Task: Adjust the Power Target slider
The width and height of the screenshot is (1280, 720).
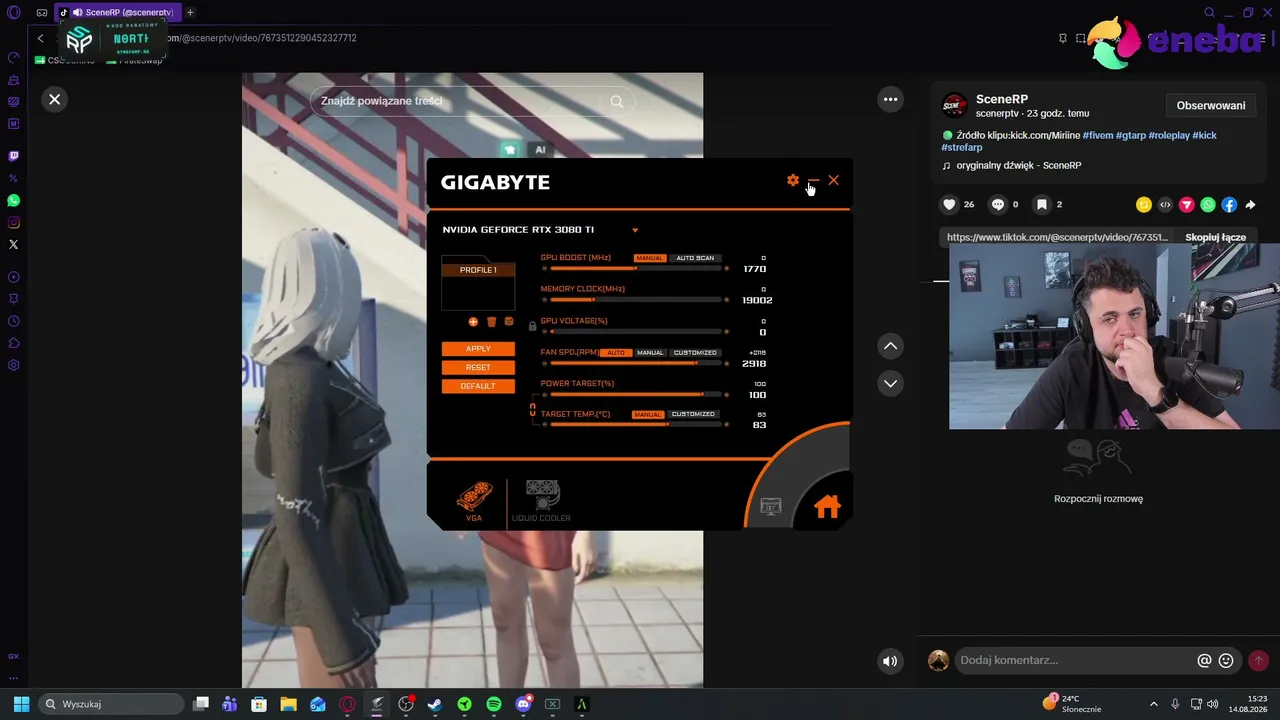Action: 635,395
